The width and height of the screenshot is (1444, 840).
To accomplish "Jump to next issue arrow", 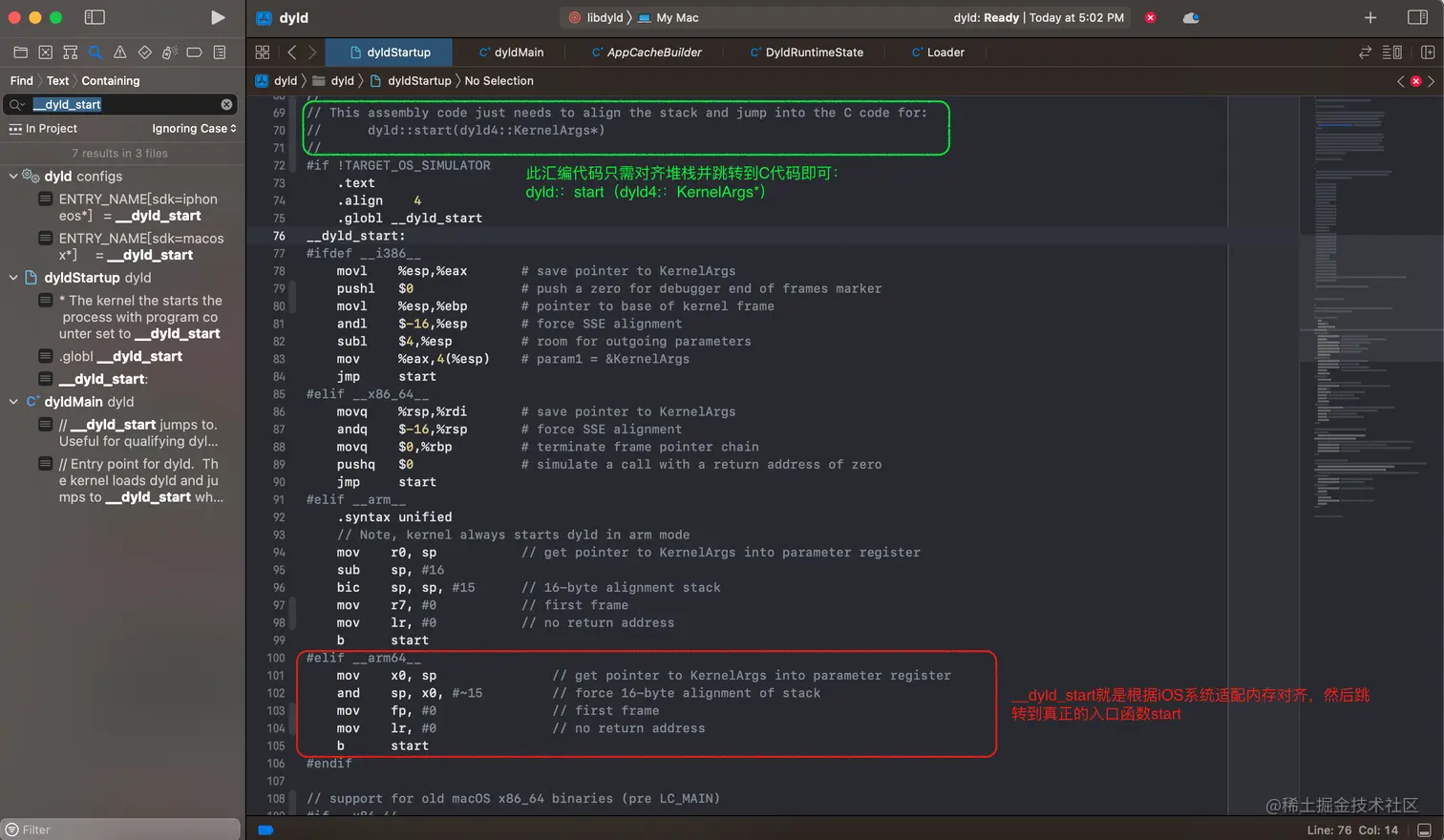I will pos(1431,81).
